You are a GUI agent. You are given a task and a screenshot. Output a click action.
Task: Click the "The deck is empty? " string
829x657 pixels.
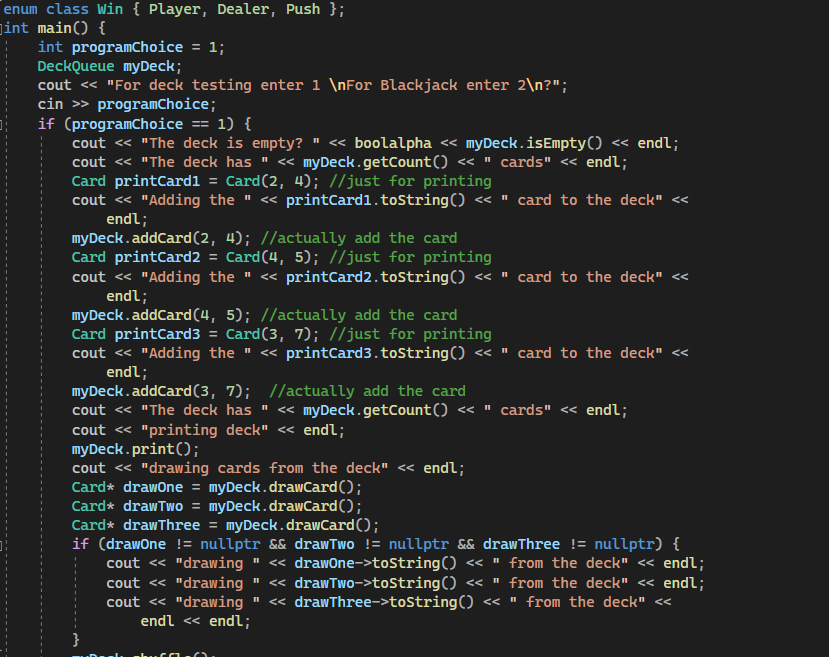coord(230,143)
